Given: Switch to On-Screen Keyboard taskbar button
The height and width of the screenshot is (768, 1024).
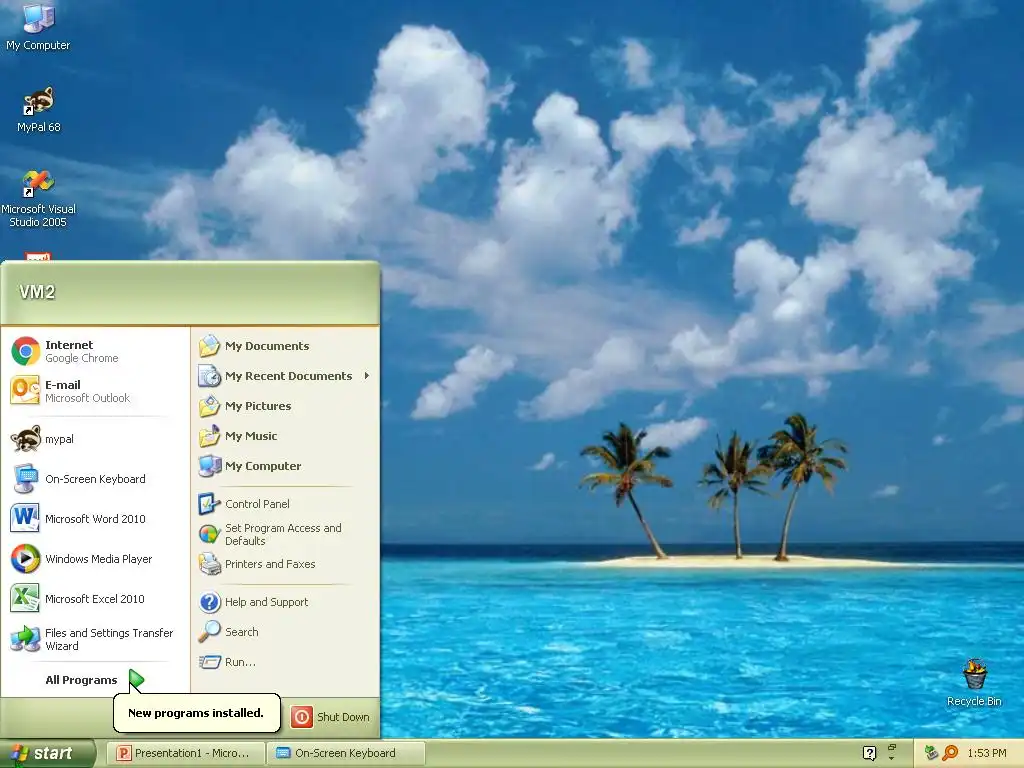Looking at the screenshot, I should pyautogui.click(x=346, y=753).
